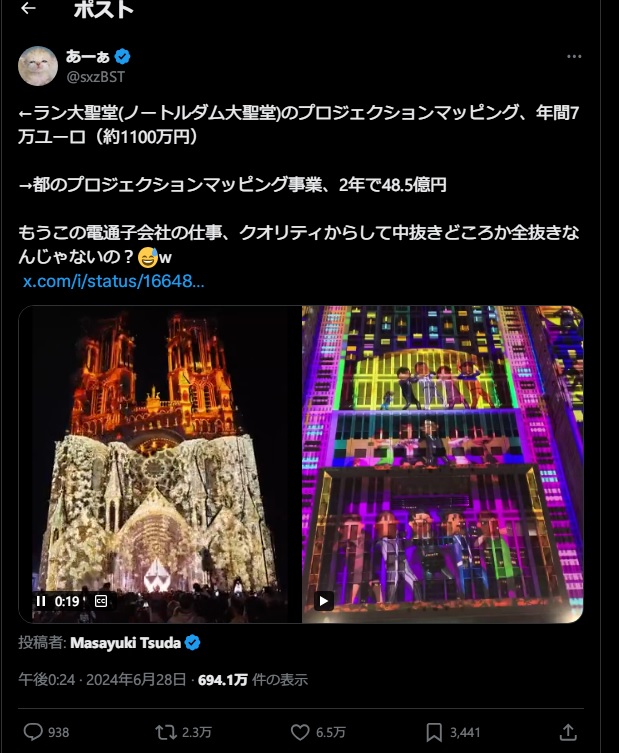This screenshot has width=619, height=753.
Task: Open the あーぁ cat avatar
Action: coord(38,66)
